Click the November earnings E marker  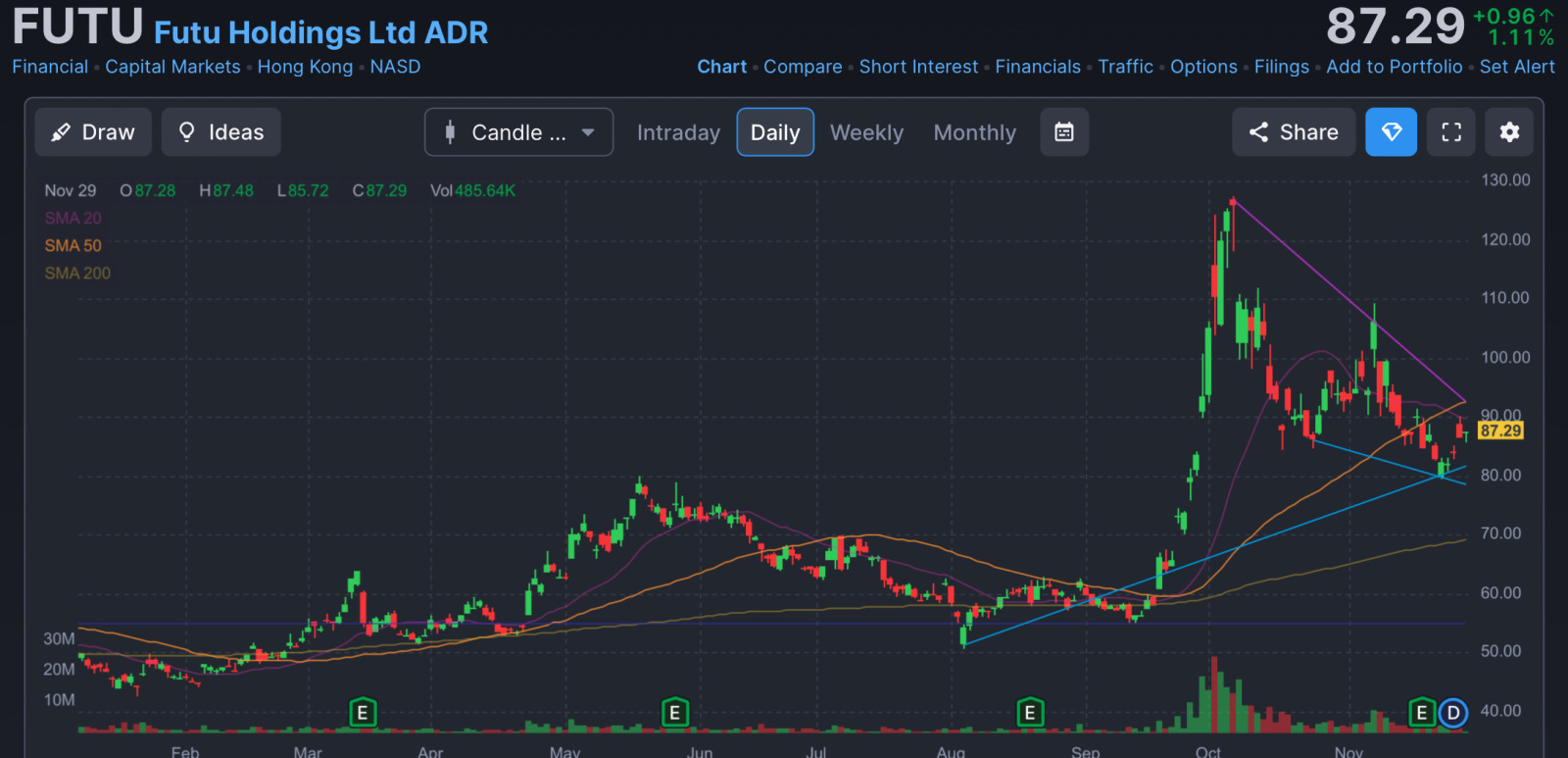(x=1421, y=713)
